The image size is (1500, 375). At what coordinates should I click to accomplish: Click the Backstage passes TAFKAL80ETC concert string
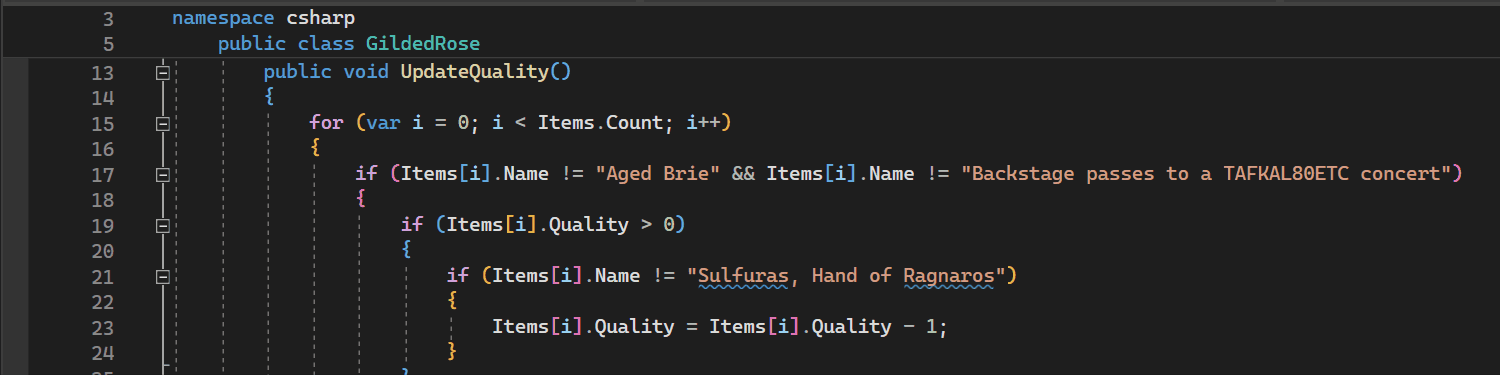[1206, 174]
